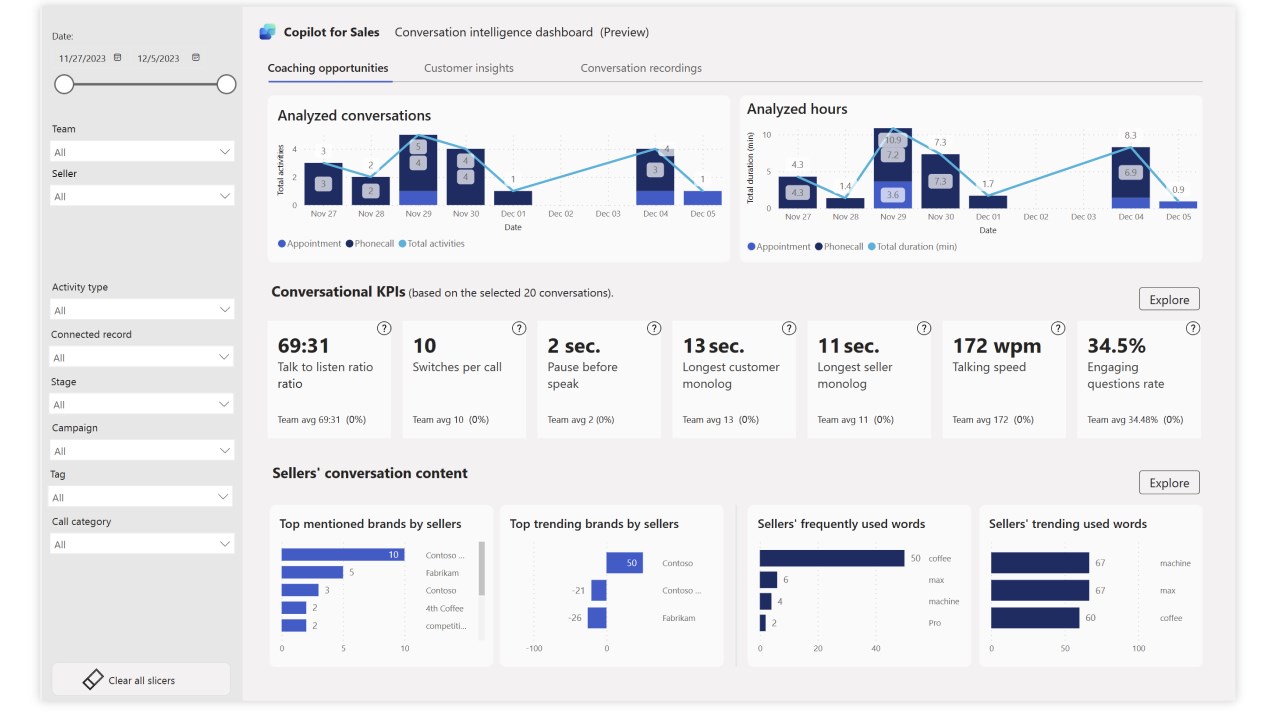Click Explore button for Sellers' conversation content
The image size is (1280, 720).
[x=1169, y=482]
